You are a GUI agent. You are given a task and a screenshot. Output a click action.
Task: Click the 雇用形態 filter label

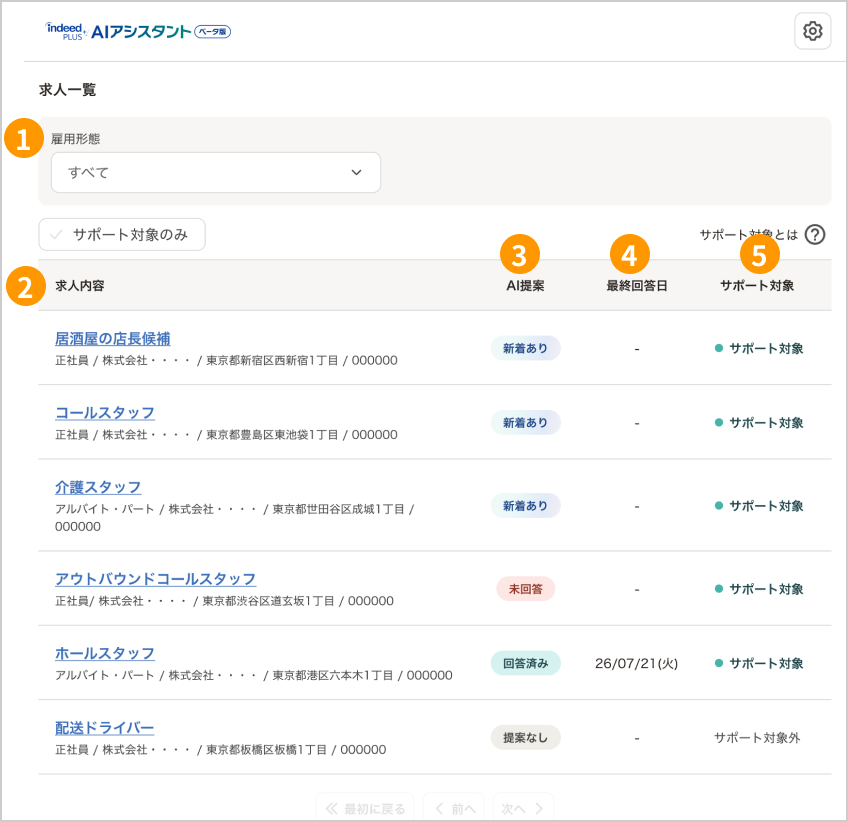coord(75,139)
